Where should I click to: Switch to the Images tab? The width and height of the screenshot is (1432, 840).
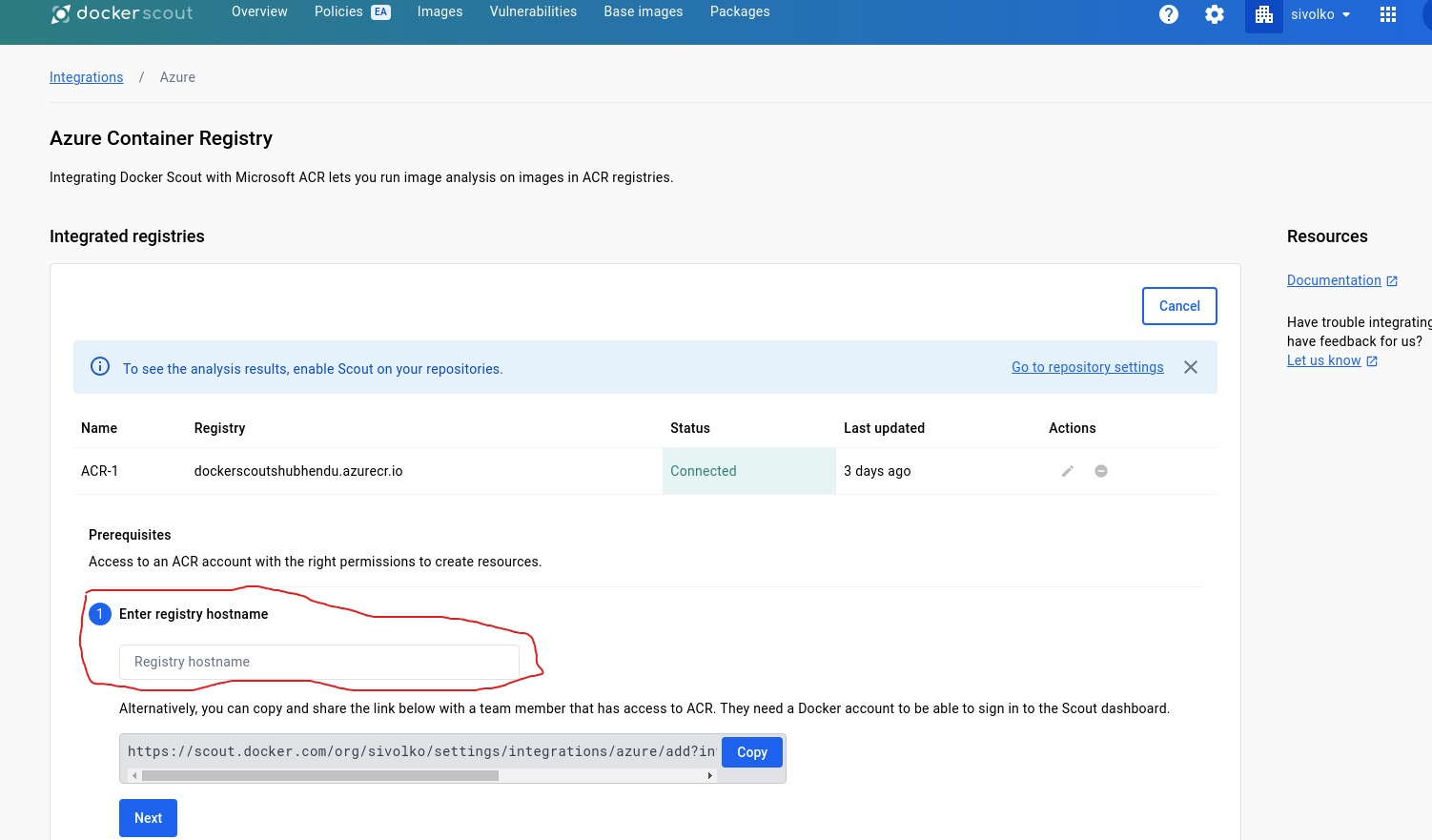coord(440,11)
